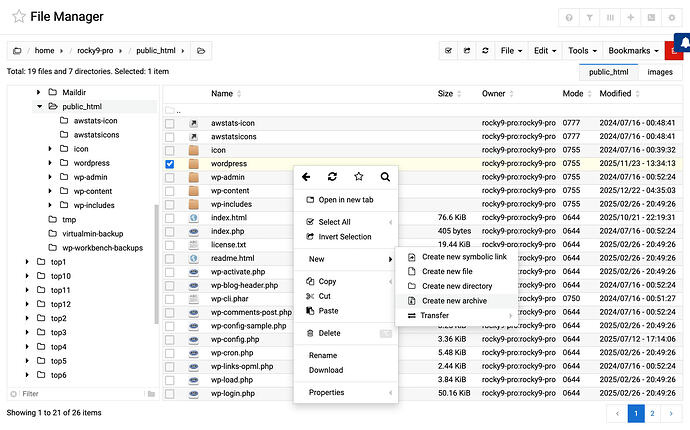Uncheck the wordpress folder checkbox
Image resolution: width=690 pixels, height=430 pixels.
pos(169,163)
